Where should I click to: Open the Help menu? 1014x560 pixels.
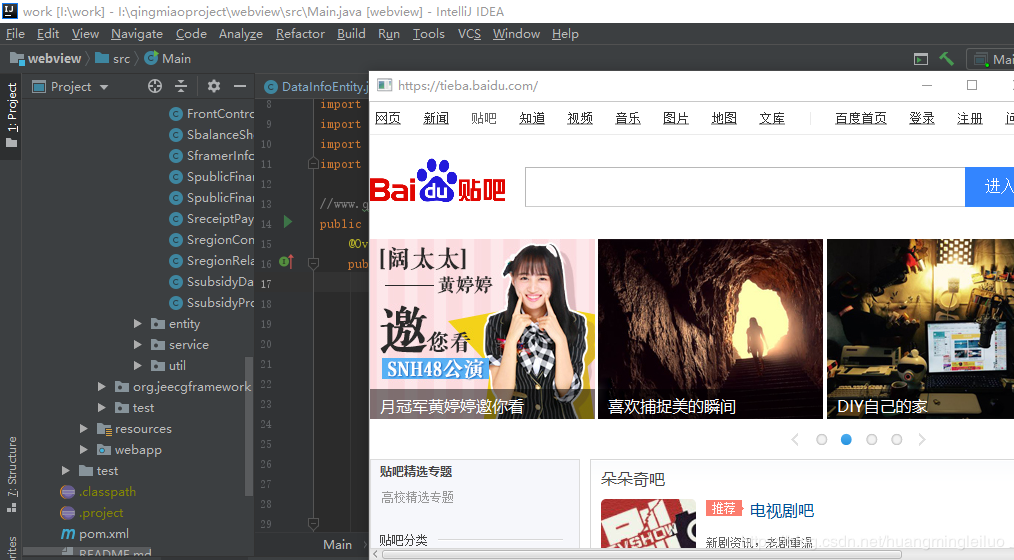coord(565,34)
